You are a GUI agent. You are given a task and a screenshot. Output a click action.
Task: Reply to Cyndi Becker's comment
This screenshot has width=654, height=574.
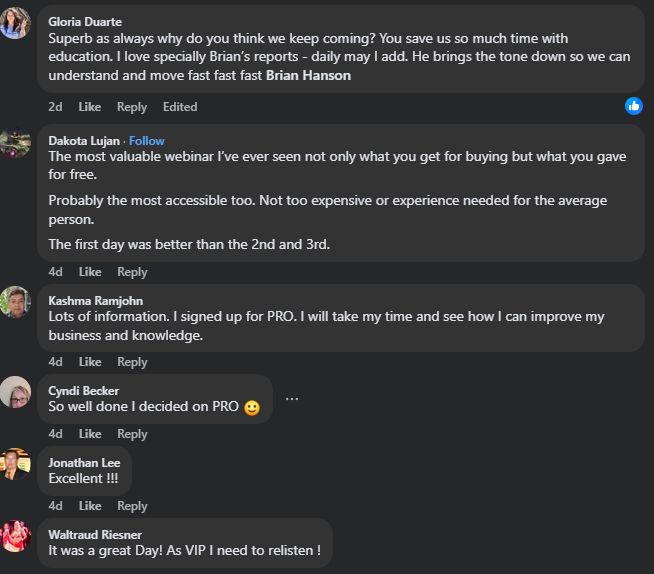(x=132, y=434)
